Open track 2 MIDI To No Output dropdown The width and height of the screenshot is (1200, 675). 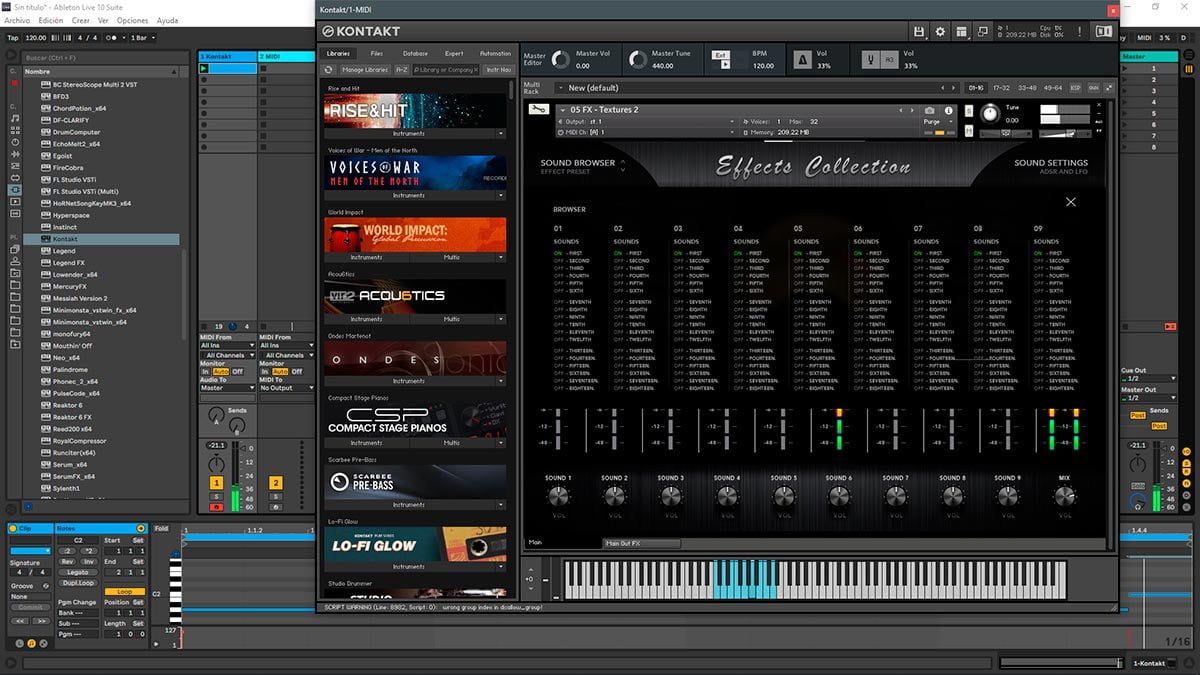pyautogui.click(x=286, y=388)
